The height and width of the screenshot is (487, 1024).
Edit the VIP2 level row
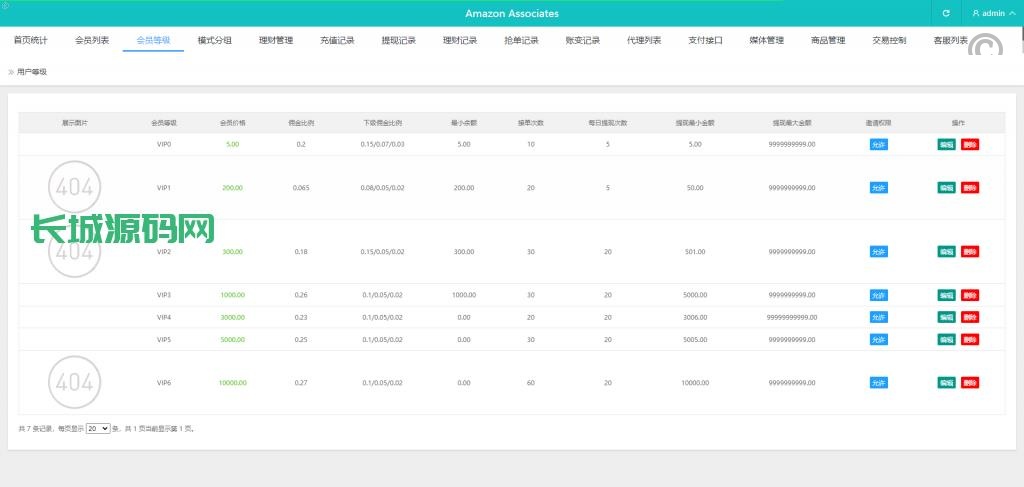(946, 252)
